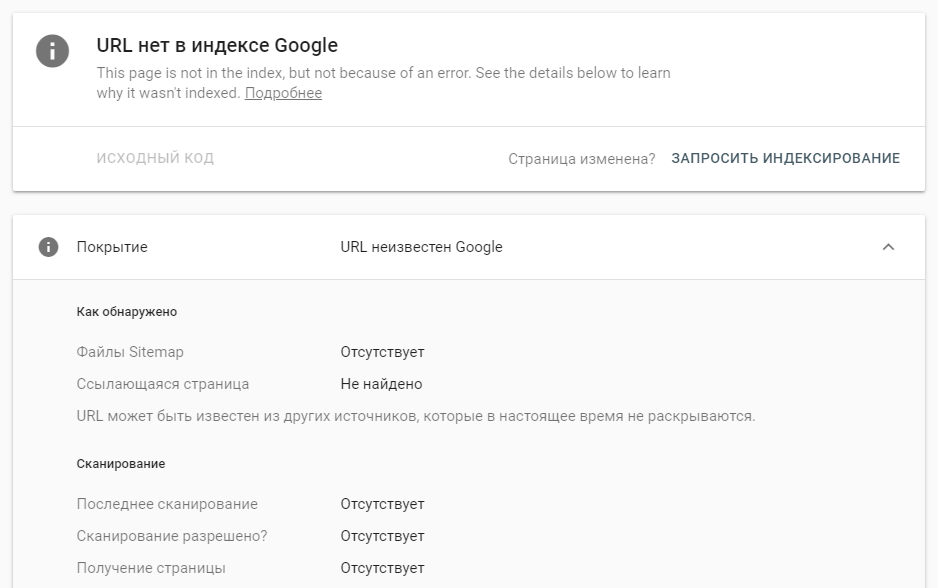Click the large info icon beside URL title

click(x=52, y=51)
